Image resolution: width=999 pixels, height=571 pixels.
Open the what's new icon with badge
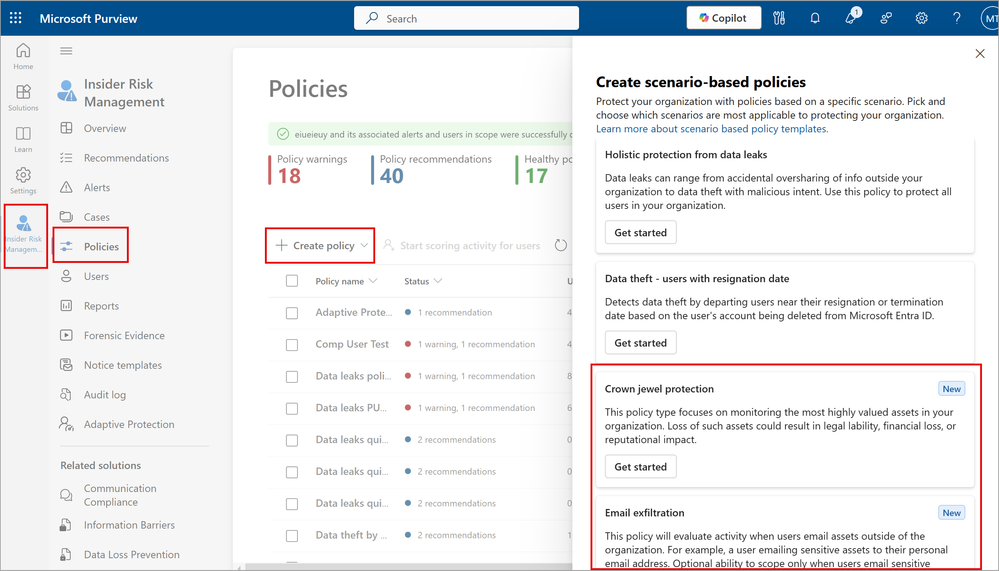(x=851, y=17)
